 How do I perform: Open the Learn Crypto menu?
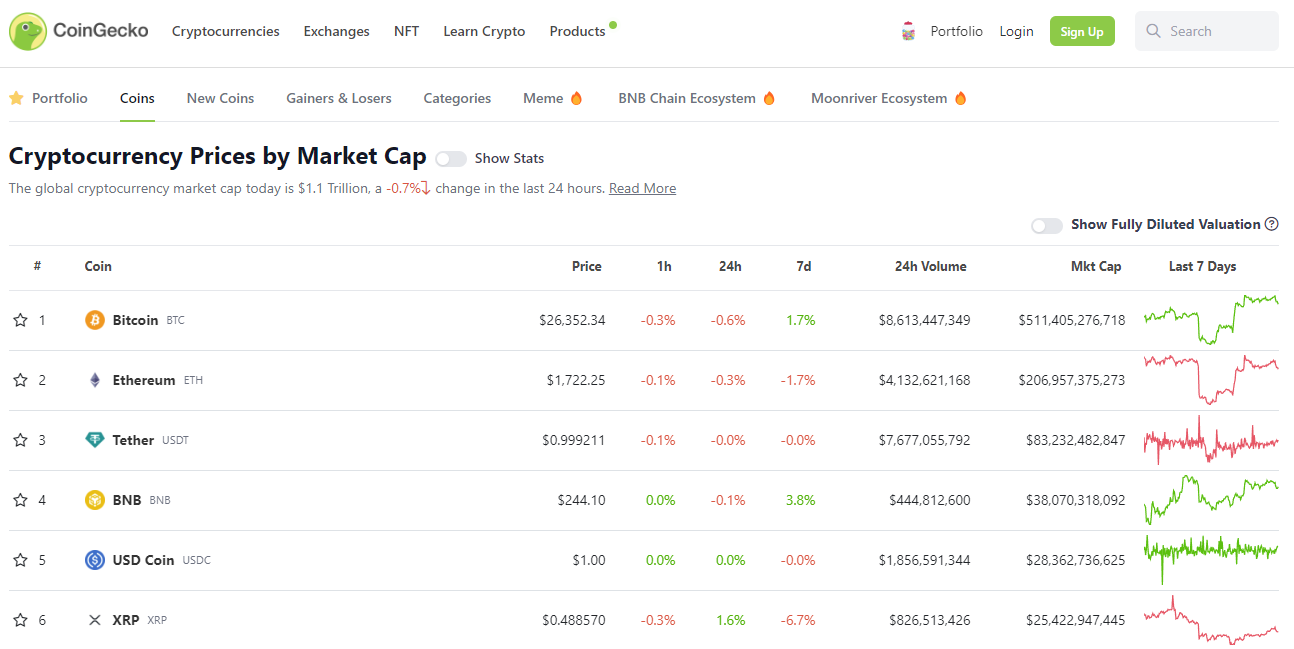(484, 31)
